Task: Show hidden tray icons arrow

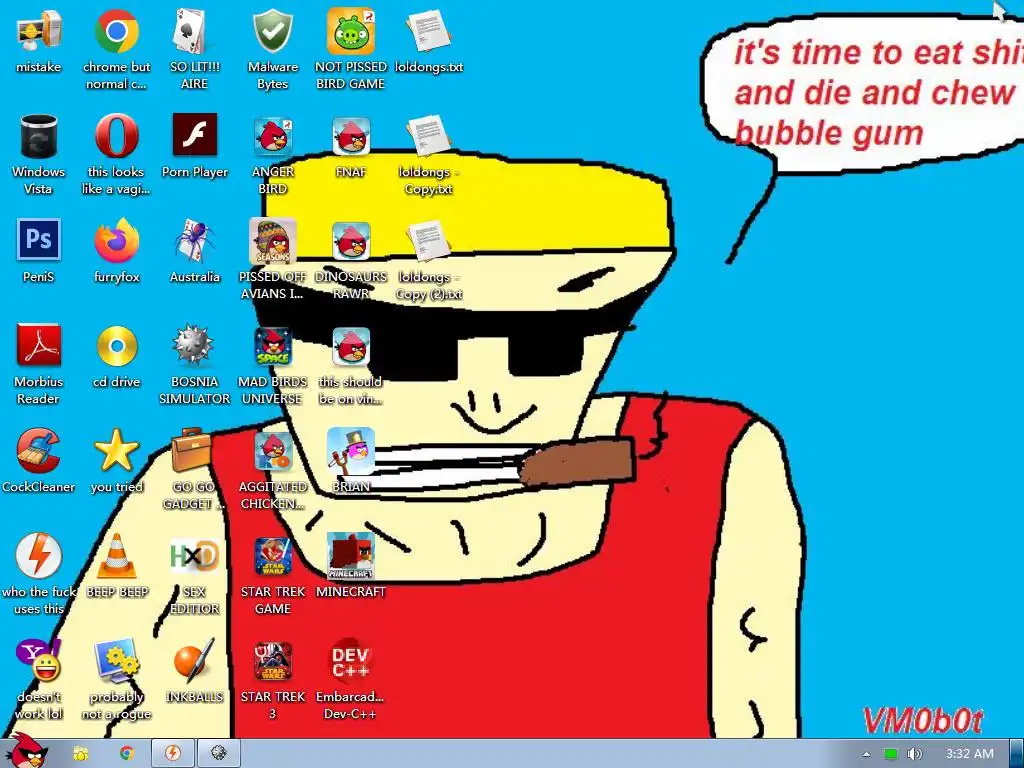Action: click(x=866, y=754)
